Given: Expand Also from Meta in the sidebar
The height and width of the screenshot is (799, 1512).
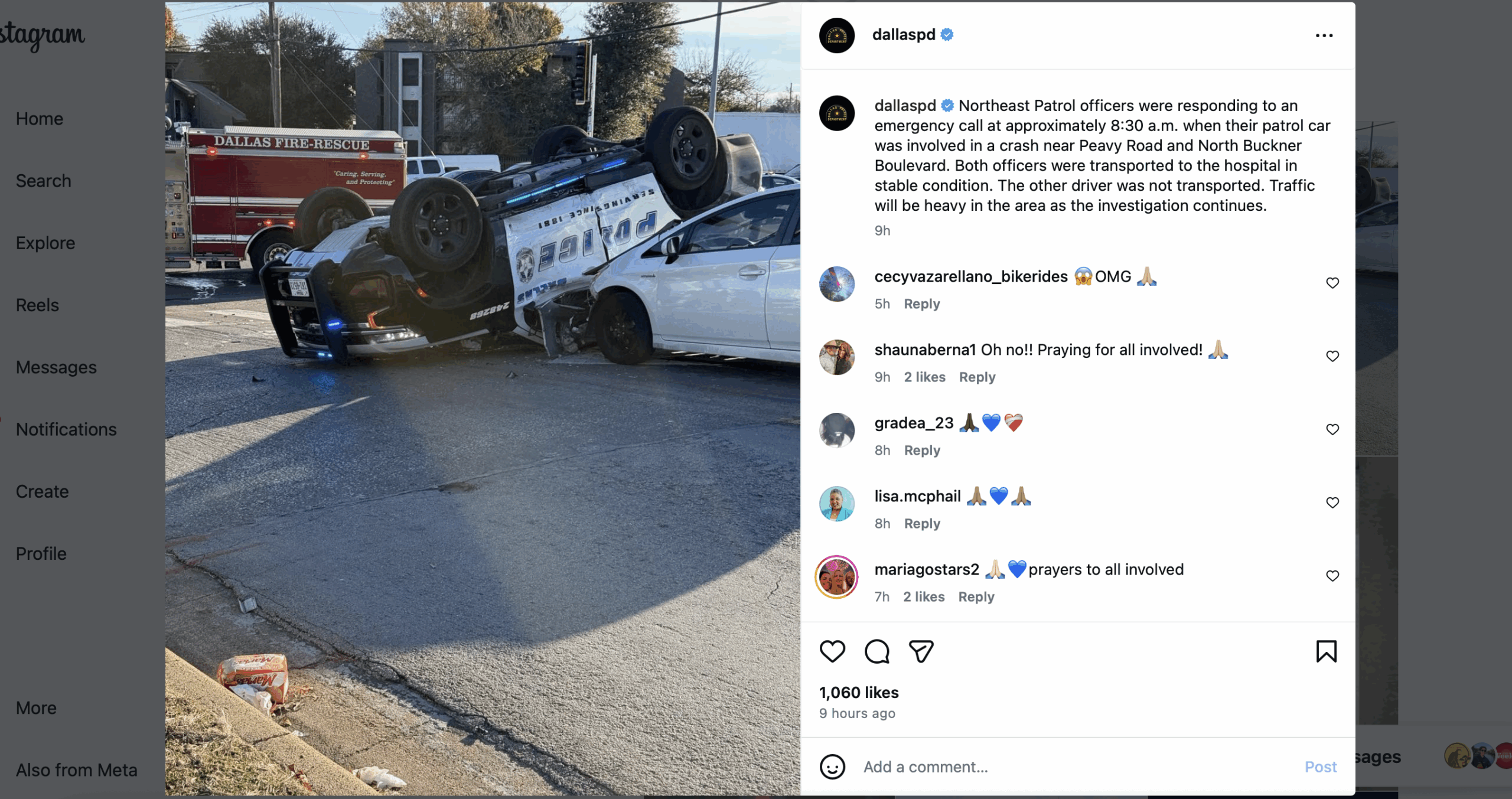Looking at the screenshot, I should 77,770.
